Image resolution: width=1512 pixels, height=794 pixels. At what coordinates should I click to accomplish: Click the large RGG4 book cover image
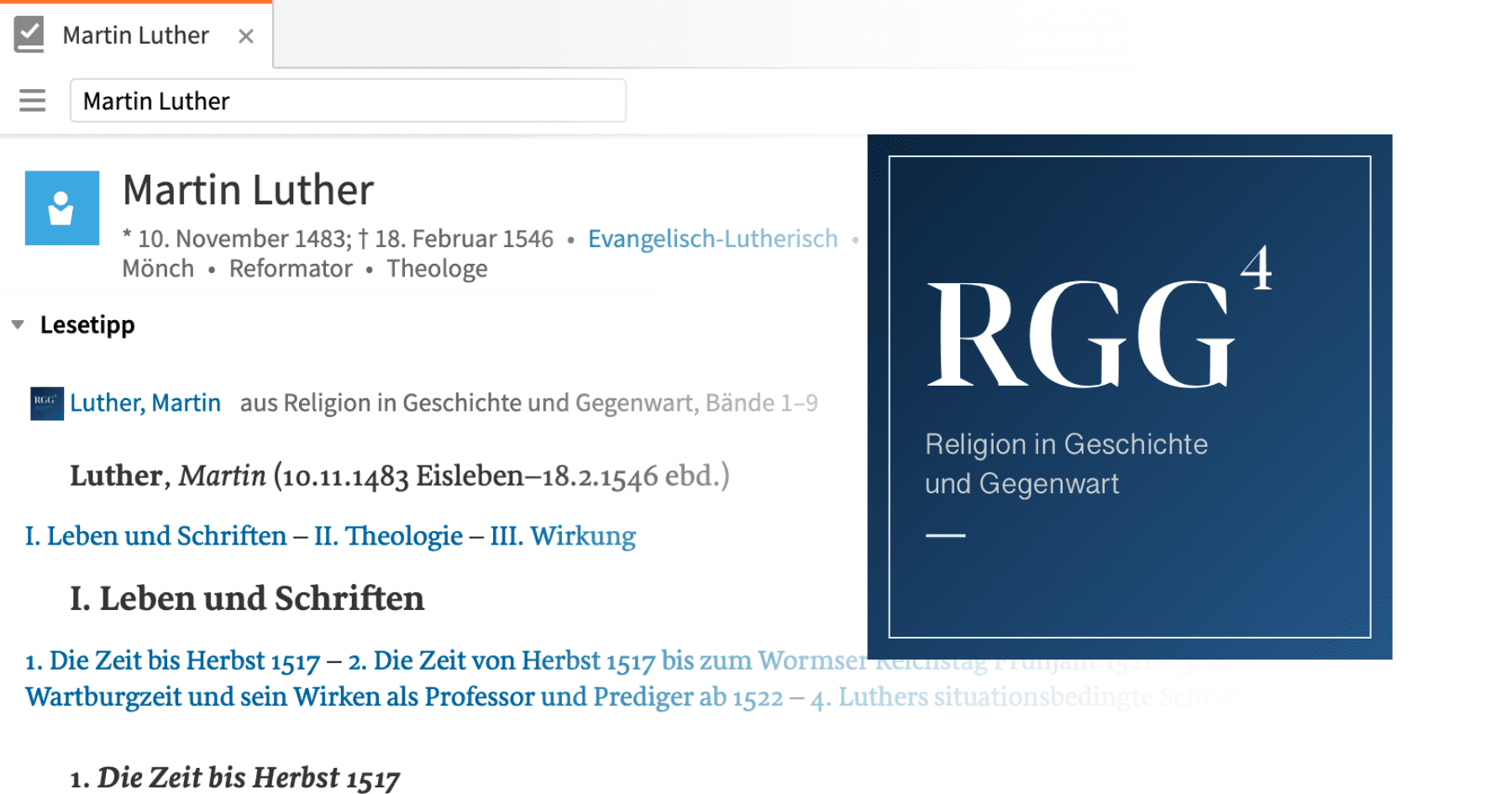1129,397
